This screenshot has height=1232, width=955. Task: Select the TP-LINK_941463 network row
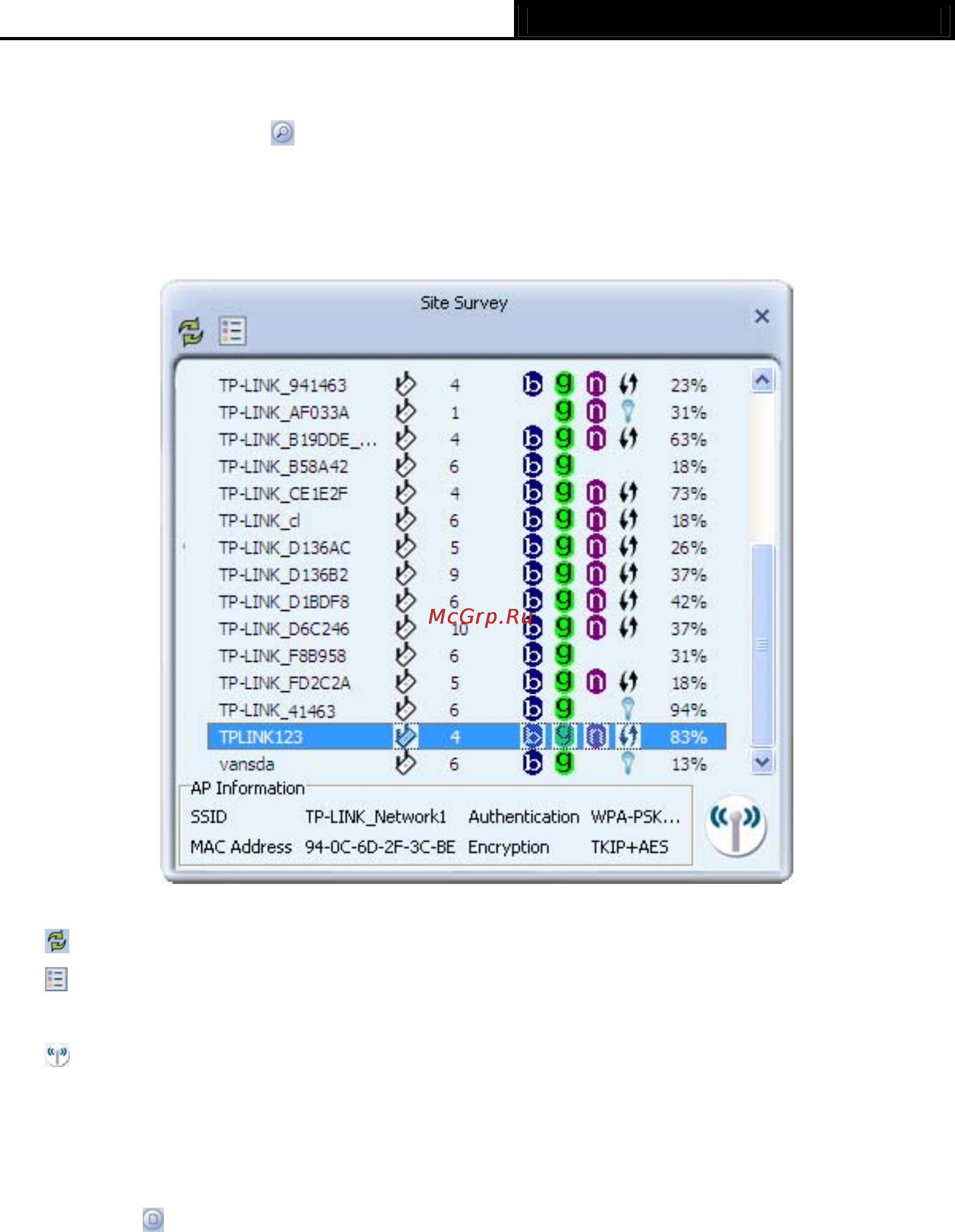coord(466,385)
